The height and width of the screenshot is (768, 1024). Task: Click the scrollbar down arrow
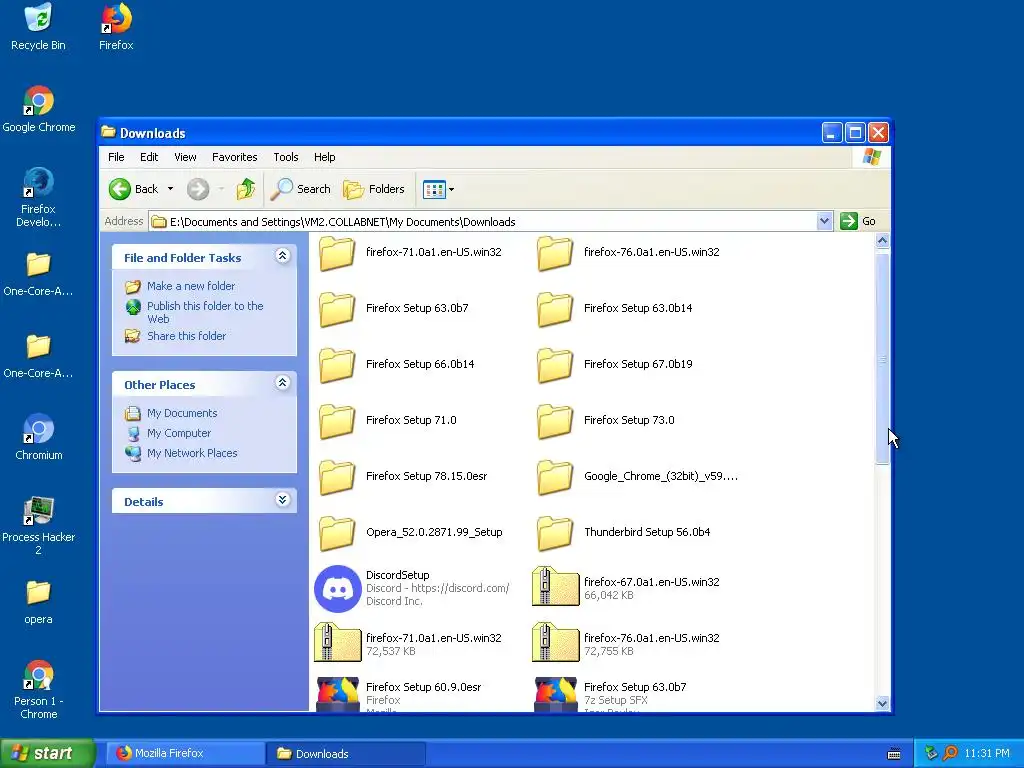coord(882,703)
